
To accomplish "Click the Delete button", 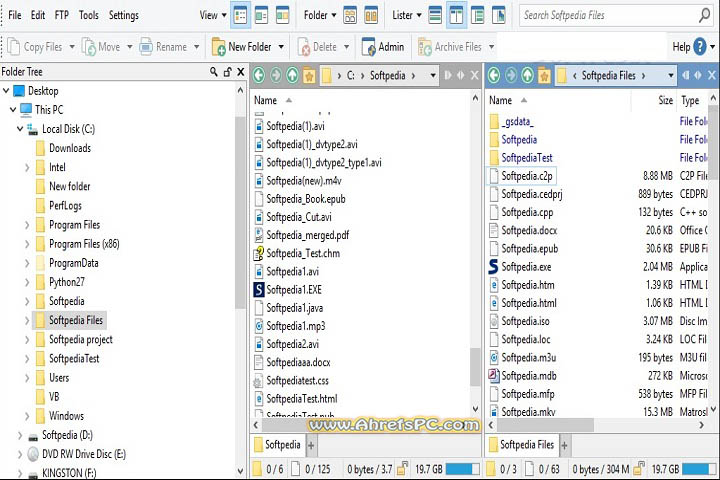I will (x=317, y=47).
